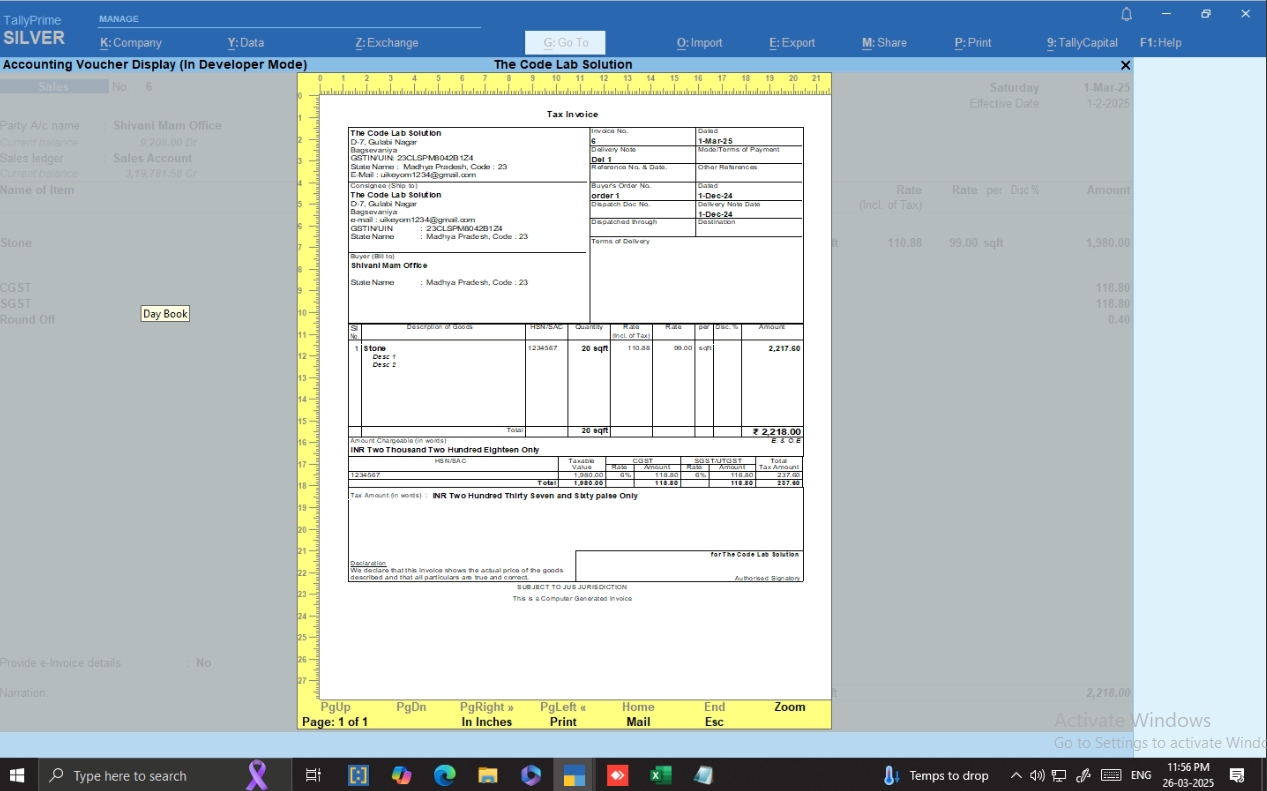Screen dimensions: 1267x791
Task: Open File Explorer from the taskbar
Action: click(488, 775)
